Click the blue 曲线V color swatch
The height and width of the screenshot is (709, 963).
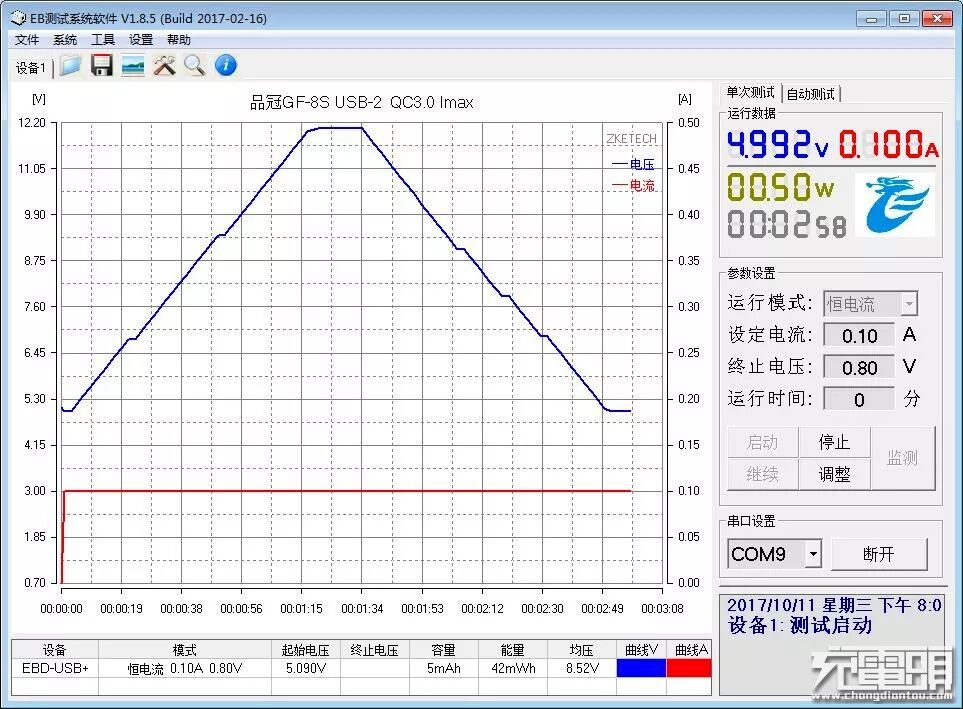(641, 668)
